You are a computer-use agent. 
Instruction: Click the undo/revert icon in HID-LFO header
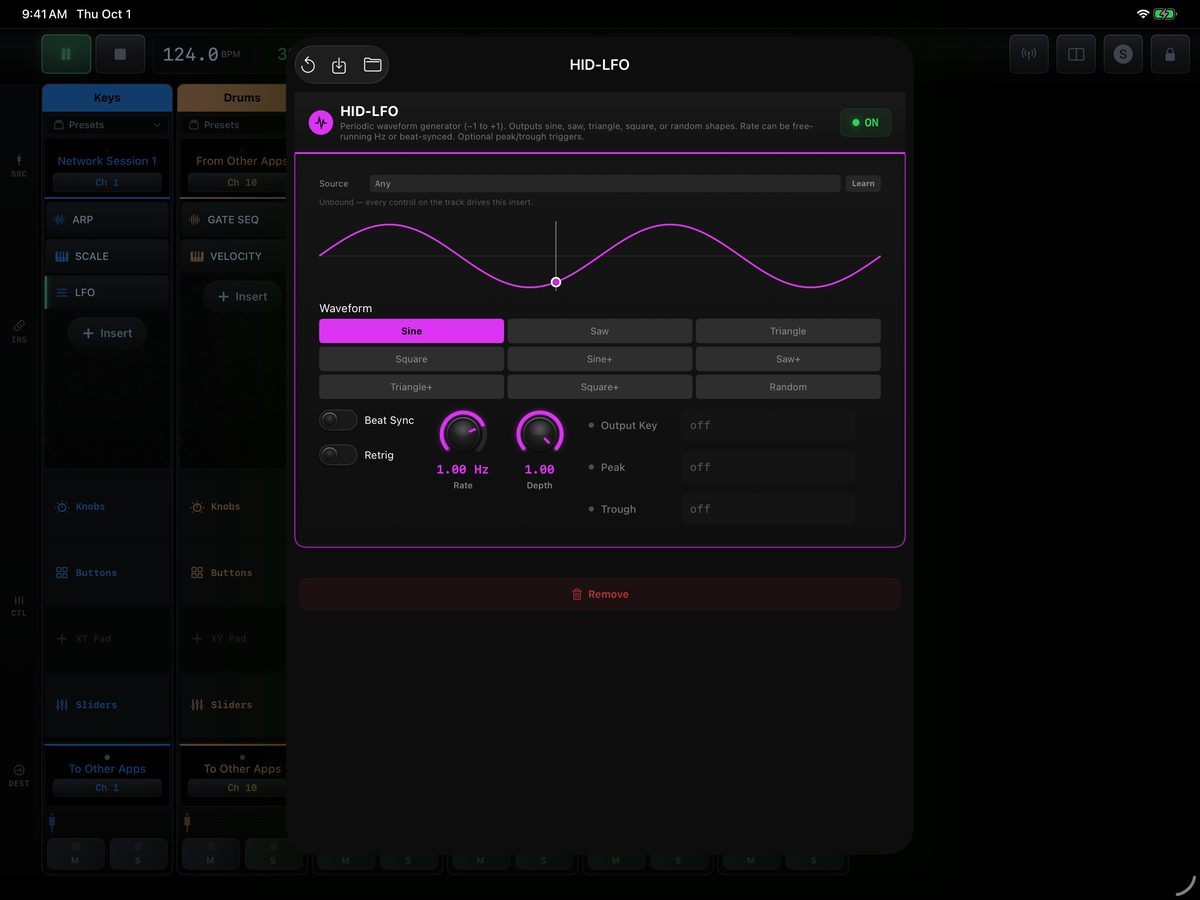(308, 65)
